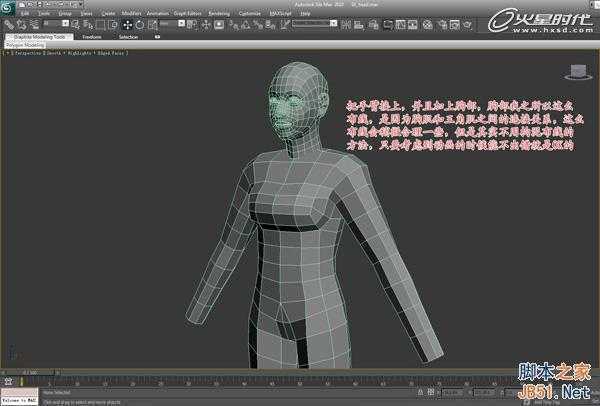Open the Modifiers menu
Screen dimensions: 600x406
(x=131, y=13)
